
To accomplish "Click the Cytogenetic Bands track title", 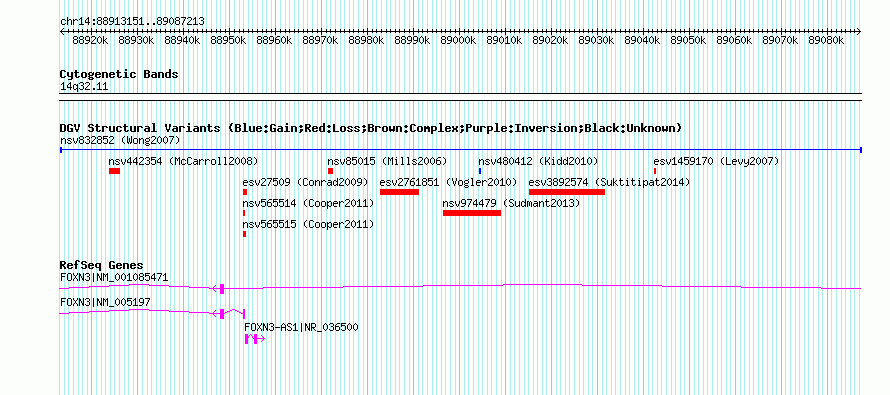I will [119, 74].
